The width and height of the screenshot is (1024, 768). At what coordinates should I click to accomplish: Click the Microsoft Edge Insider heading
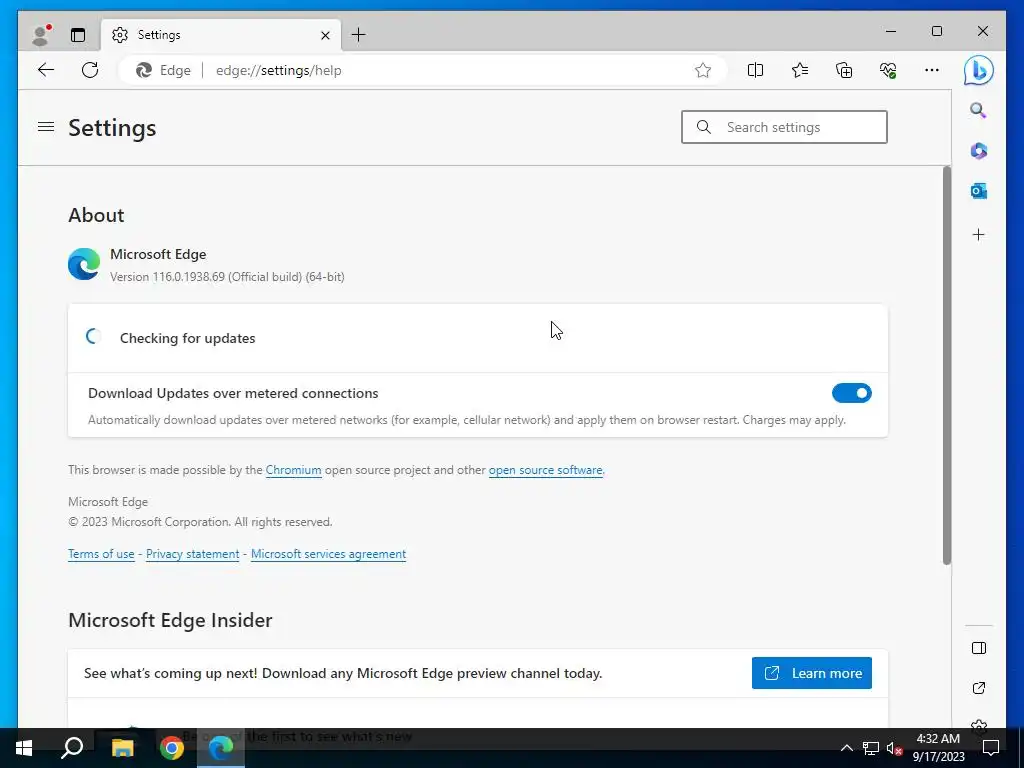[x=170, y=620]
